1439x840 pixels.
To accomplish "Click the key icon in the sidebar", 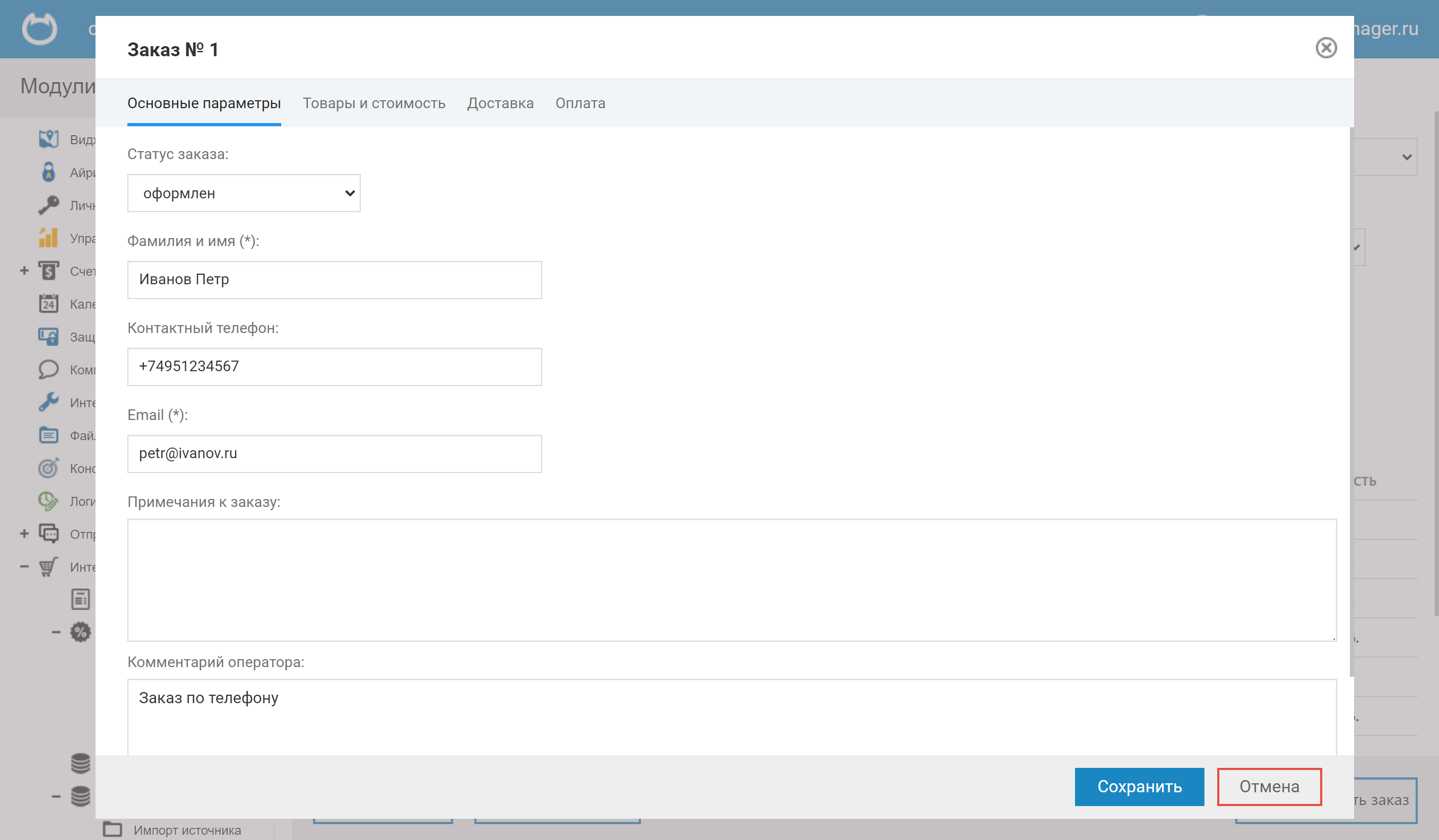I will (x=48, y=205).
